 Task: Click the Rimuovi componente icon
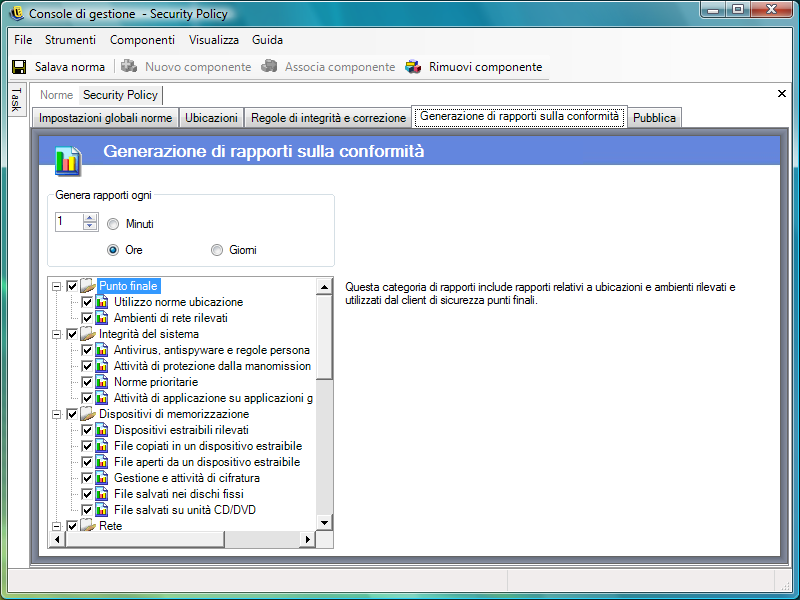click(413, 67)
